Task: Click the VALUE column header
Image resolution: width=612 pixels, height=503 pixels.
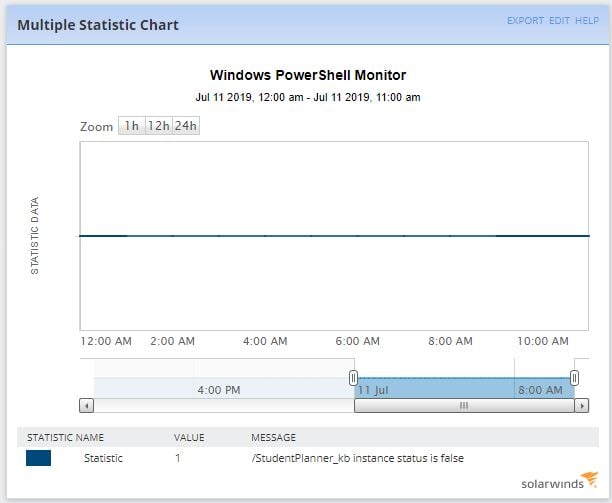Action: (189, 437)
